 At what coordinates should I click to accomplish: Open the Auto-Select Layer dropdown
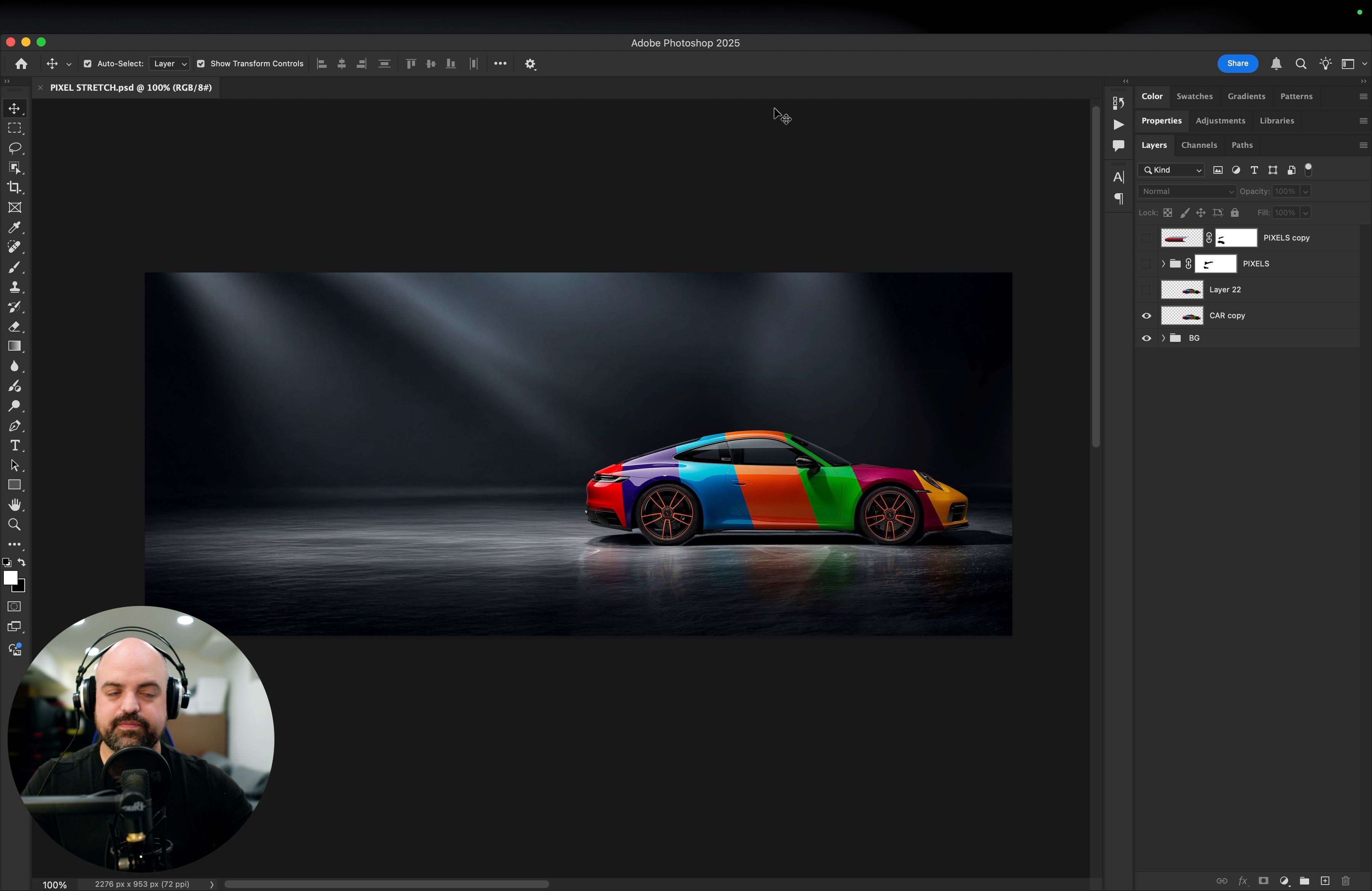coord(170,64)
